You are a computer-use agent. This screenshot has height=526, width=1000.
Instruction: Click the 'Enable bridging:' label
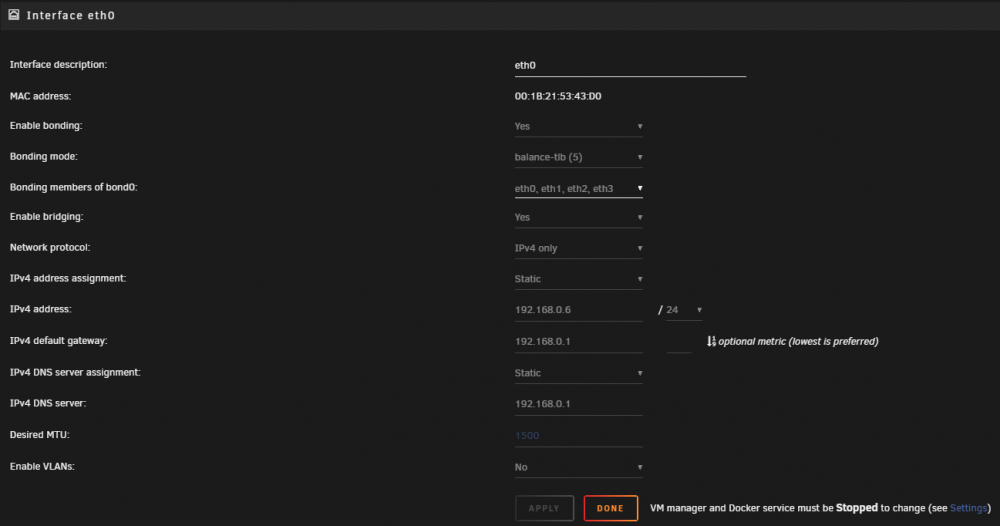point(47,217)
